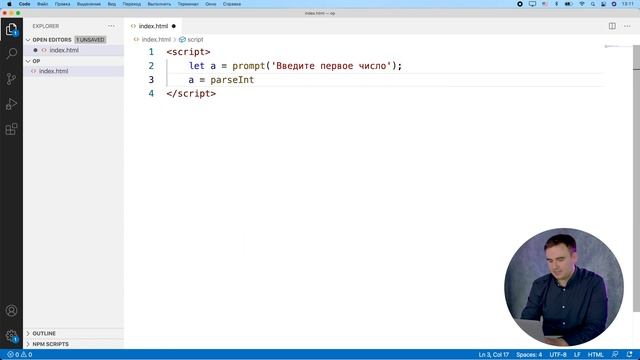This screenshot has height=360, width=640.
Task: Open the Manage gear icon
Action: point(11,336)
